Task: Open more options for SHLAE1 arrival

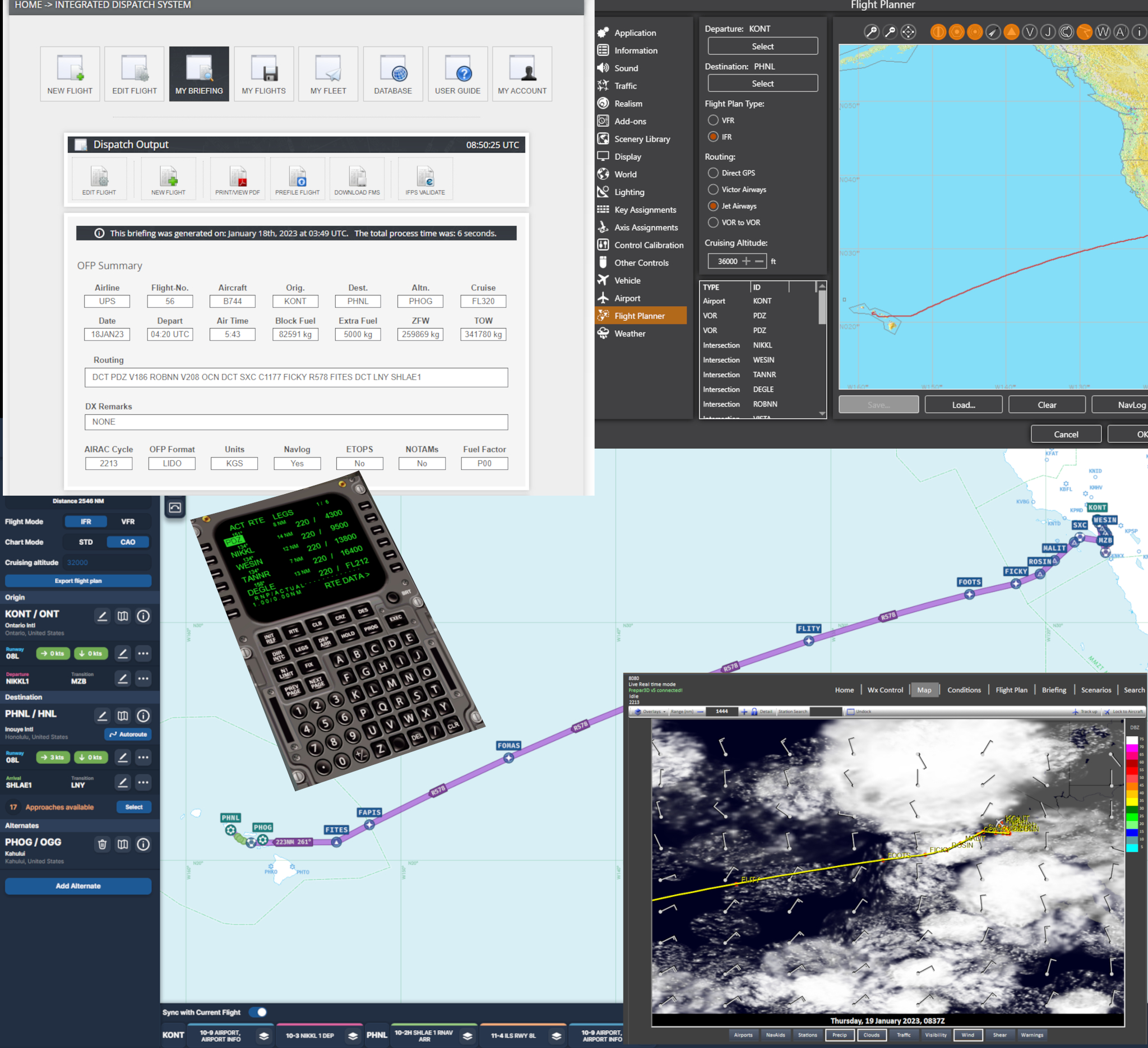Action: click(x=143, y=782)
